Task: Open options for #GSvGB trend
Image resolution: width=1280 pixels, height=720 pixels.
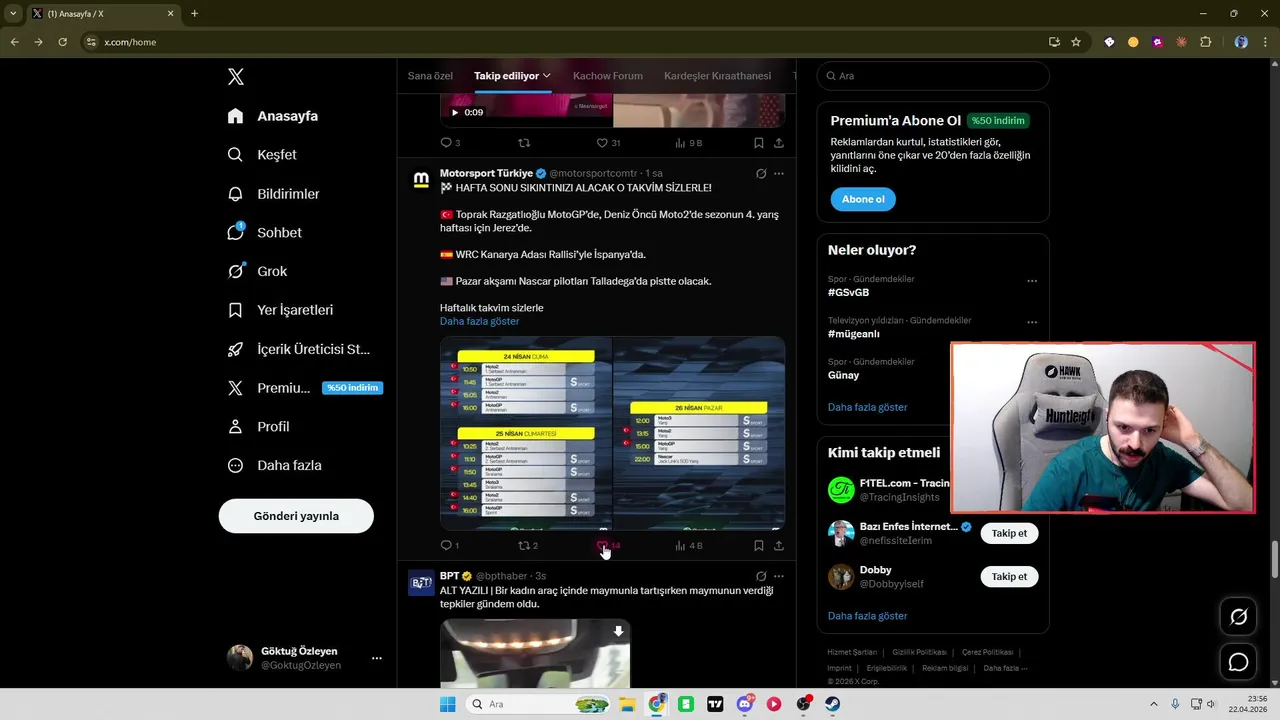Action: (1032, 281)
